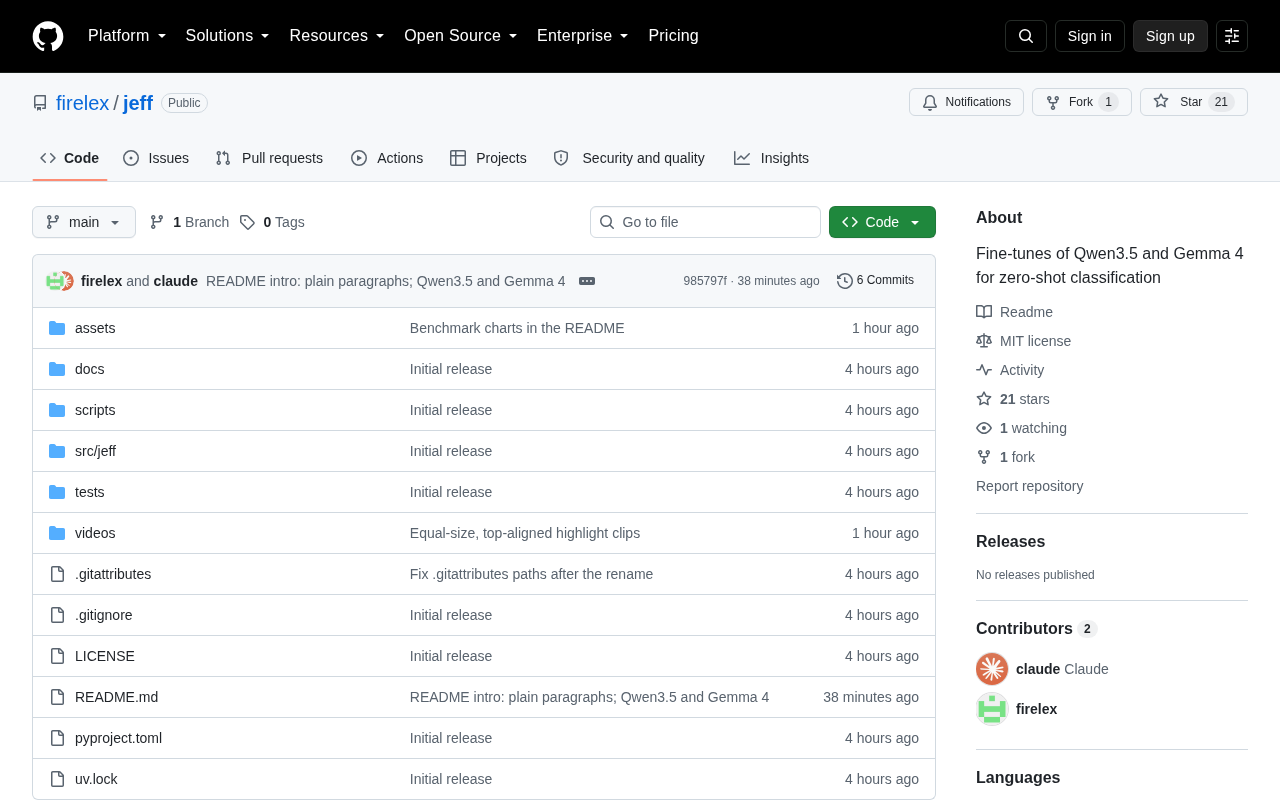Click the GitHub logo icon
The height and width of the screenshot is (800, 1280).
click(x=48, y=36)
